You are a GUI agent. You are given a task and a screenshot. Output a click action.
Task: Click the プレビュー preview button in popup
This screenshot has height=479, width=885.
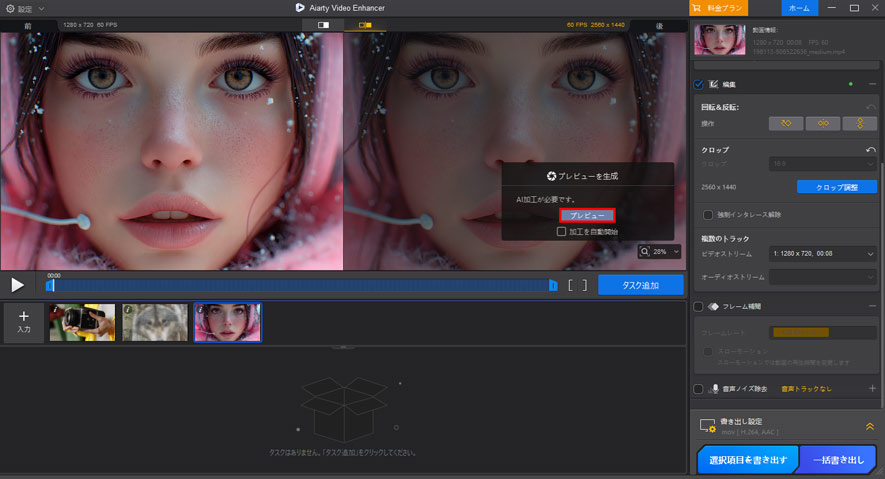(587, 216)
